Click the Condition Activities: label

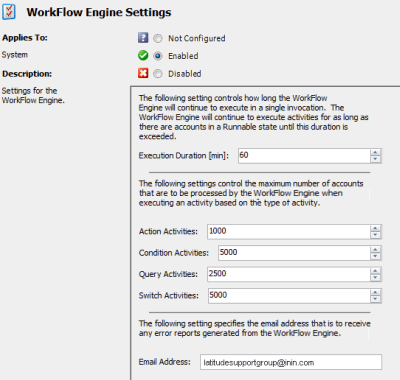point(174,253)
